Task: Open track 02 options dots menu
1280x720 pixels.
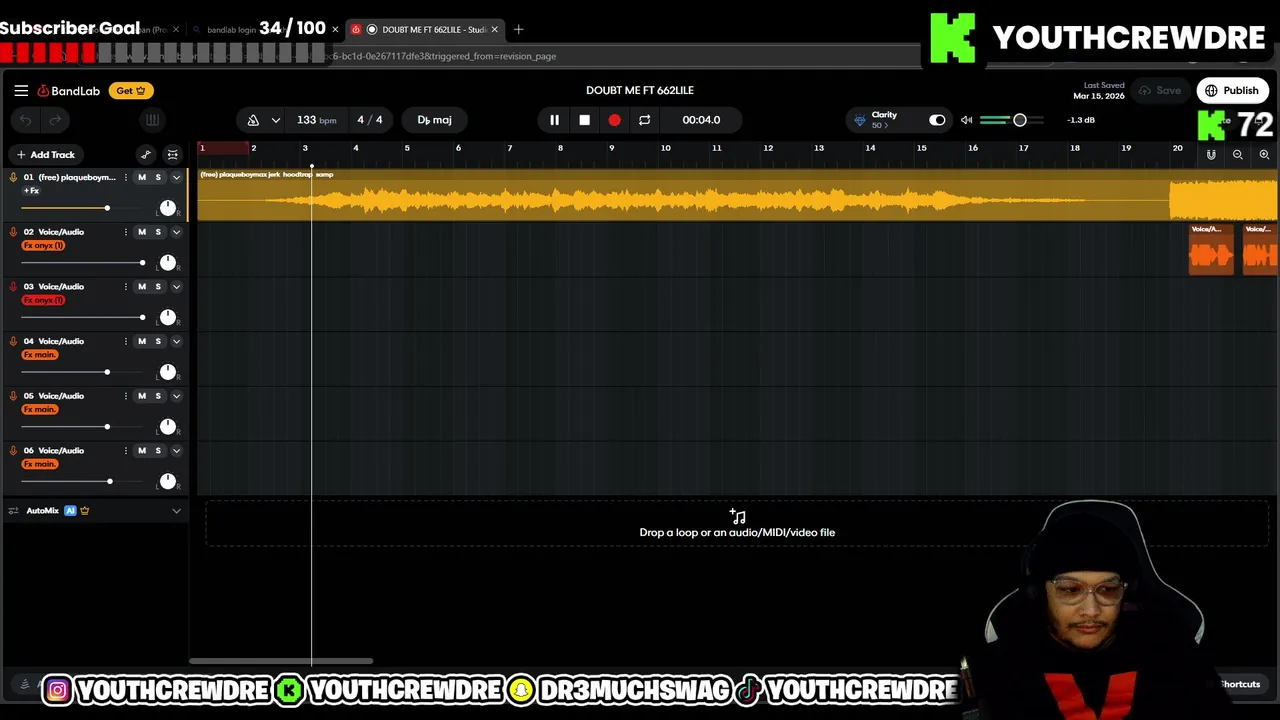Action: coord(125,232)
